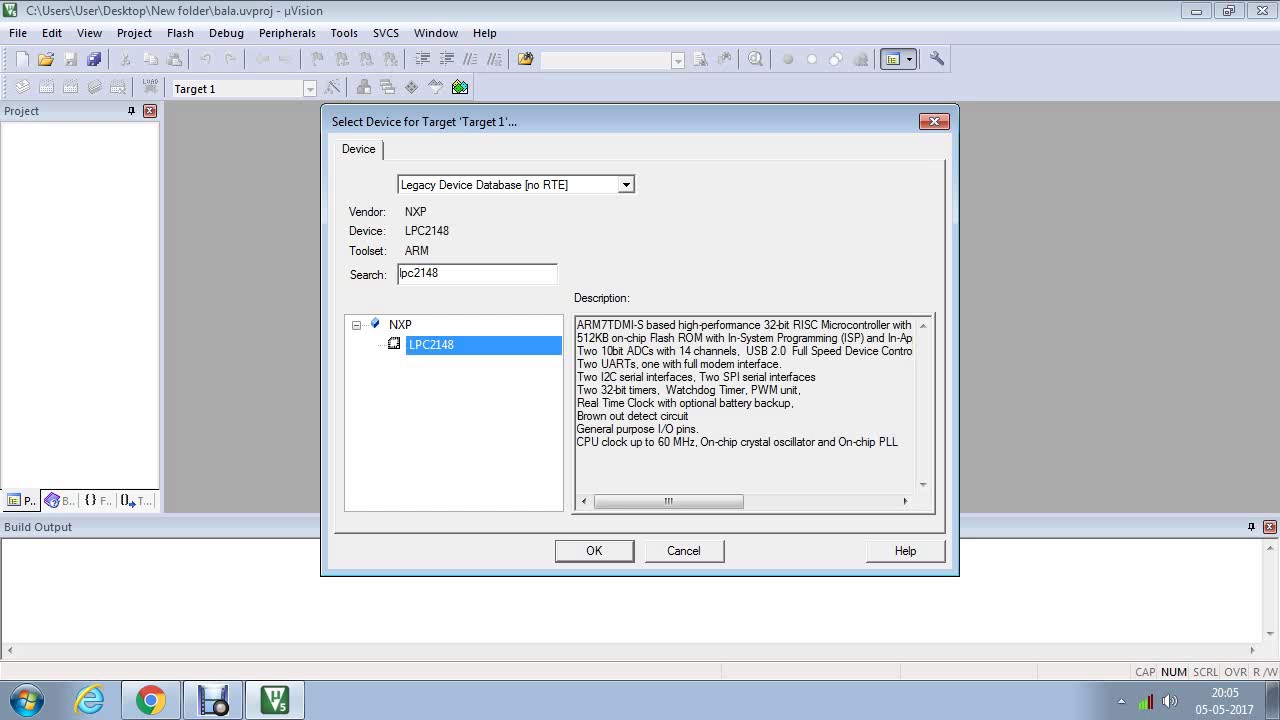The image size is (1280, 720).
Task: Close the Build Output panel
Action: [1270, 527]
